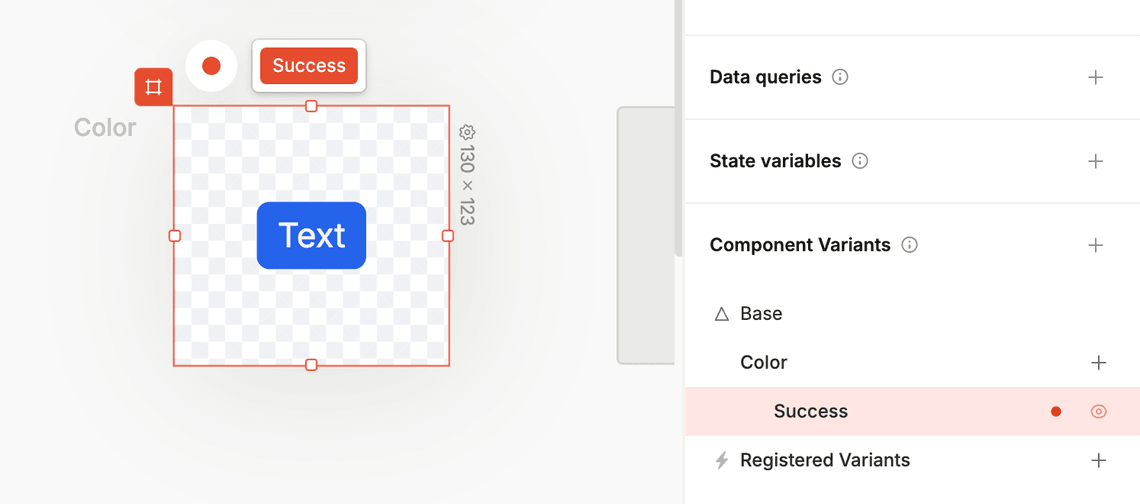Add a new Component Variant group

coord(1096,245)
